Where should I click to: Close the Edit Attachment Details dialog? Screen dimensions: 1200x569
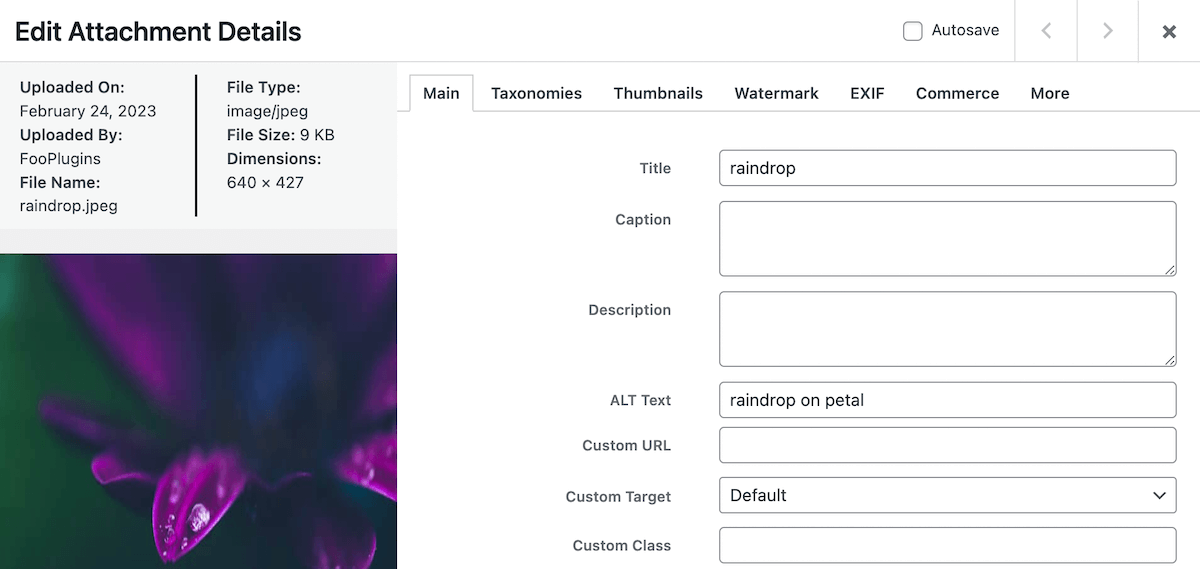pos(1169,31)
